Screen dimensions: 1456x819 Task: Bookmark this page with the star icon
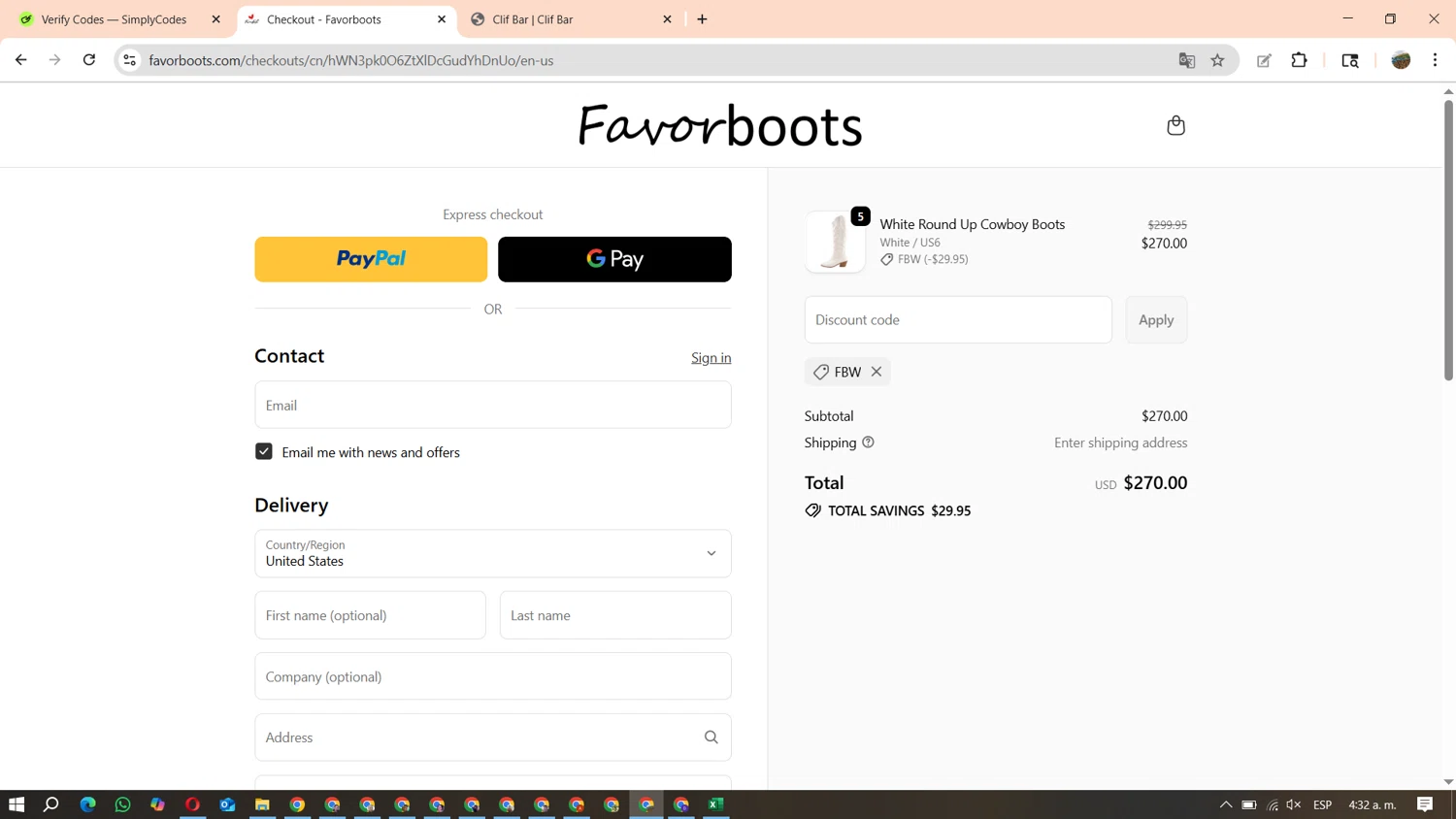tap(1217, 60)
